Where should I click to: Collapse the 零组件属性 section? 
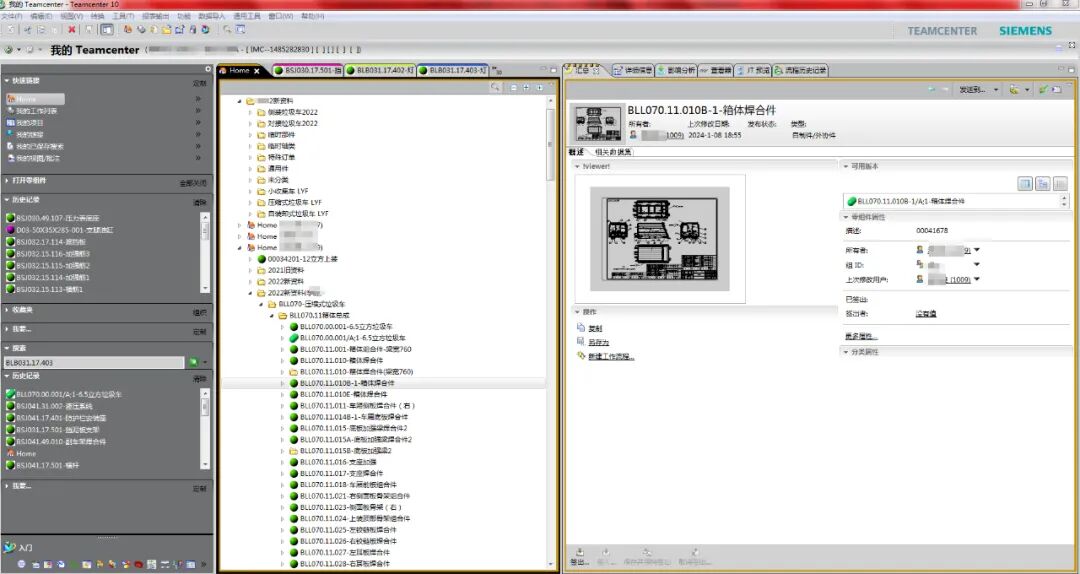(x=846, y=218)
